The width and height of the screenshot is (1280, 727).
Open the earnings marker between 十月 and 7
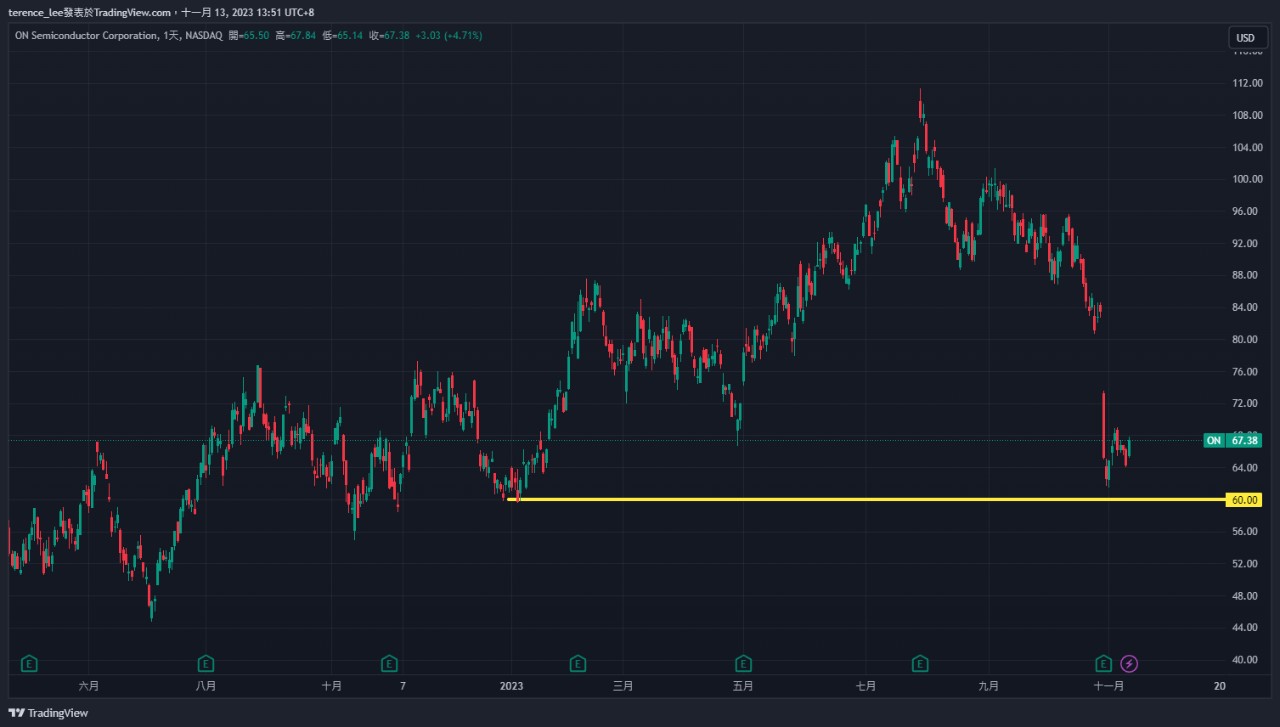coord(389,663)
